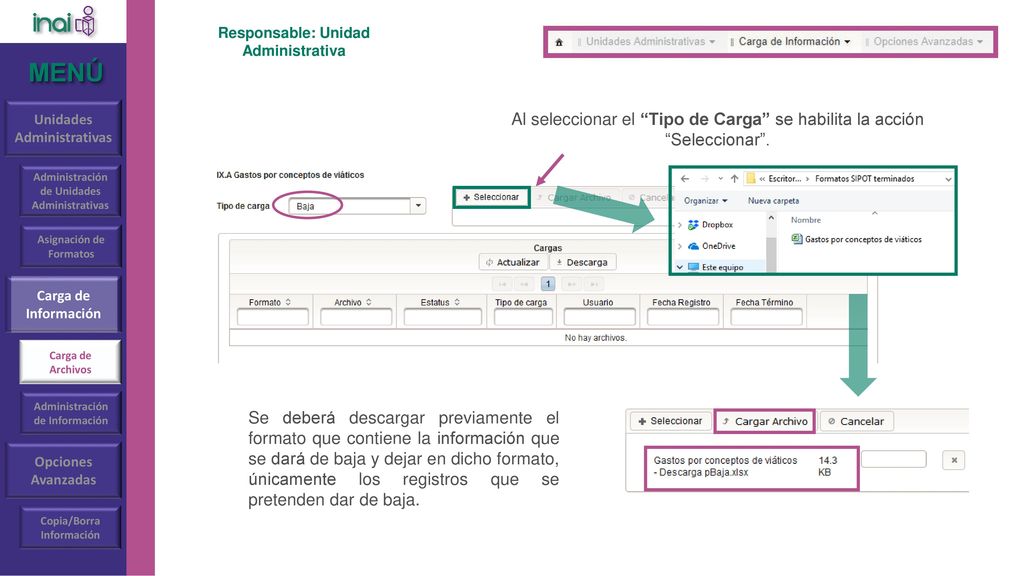The height and width of the screenshot is (576, 1024).
Task: Select Unidades Administrativas in side menu
Action: [63, 129]
